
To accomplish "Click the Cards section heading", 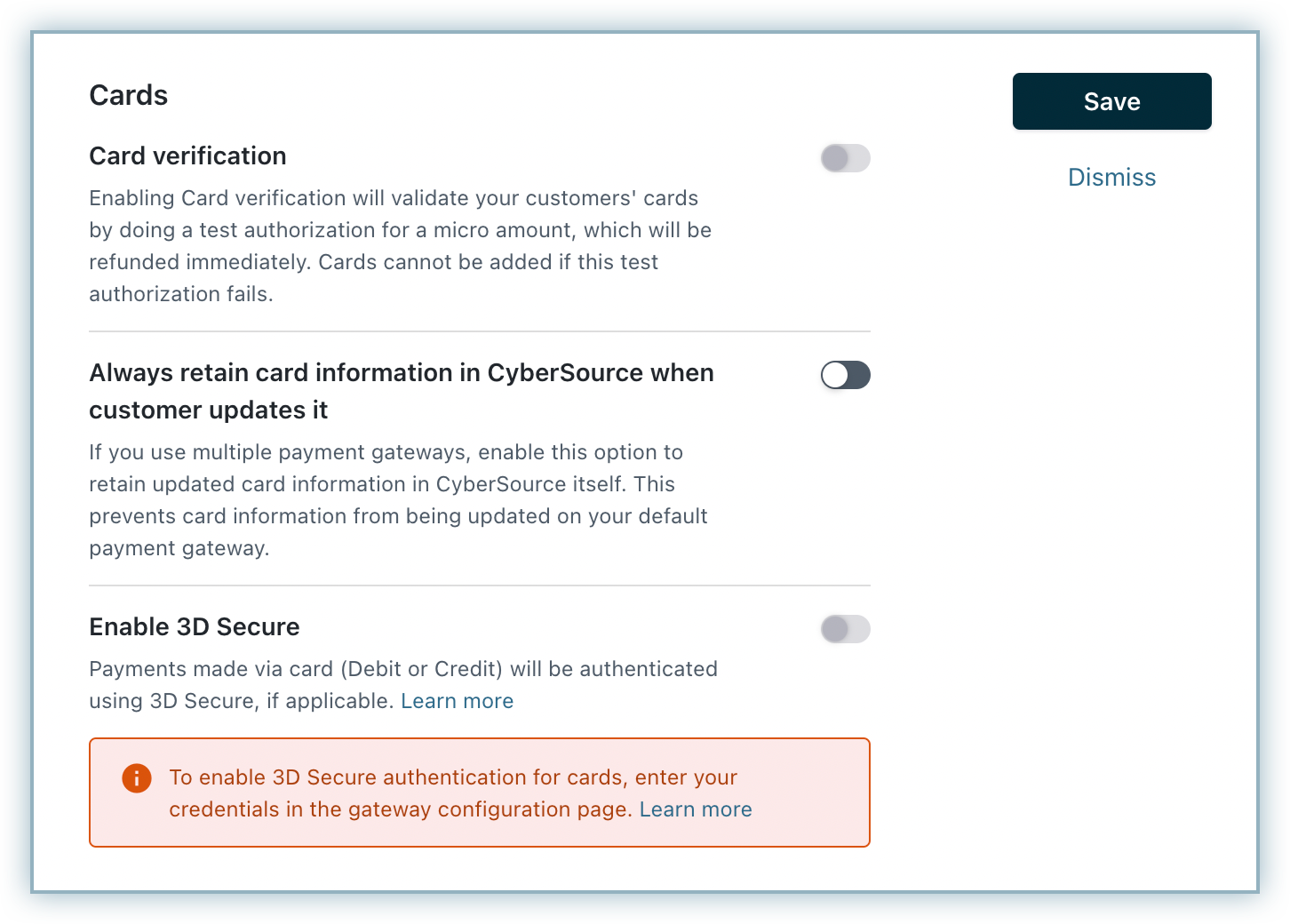I will (x=129, y=95).
